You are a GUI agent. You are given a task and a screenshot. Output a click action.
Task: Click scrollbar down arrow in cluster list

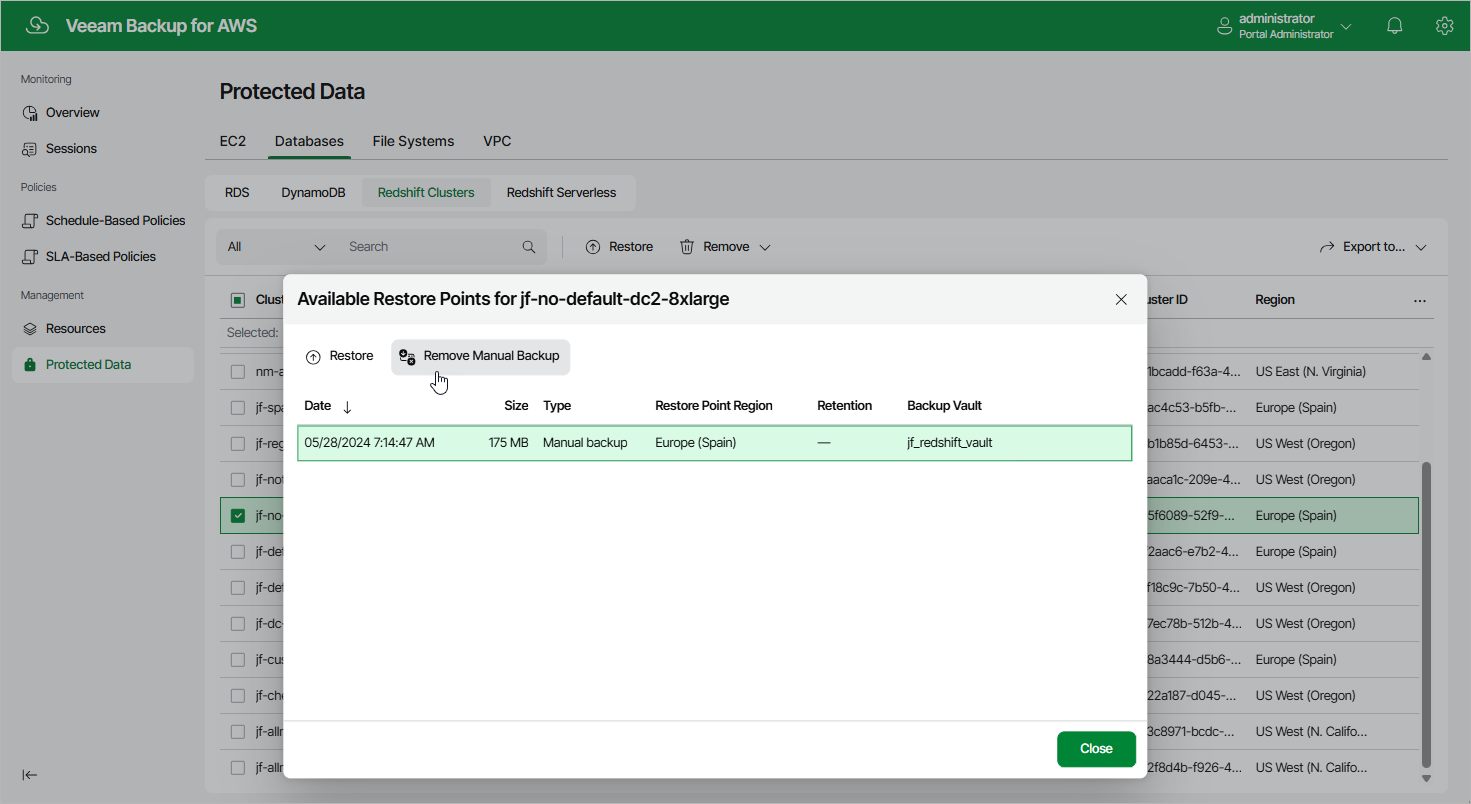[x=1426, y=778]
